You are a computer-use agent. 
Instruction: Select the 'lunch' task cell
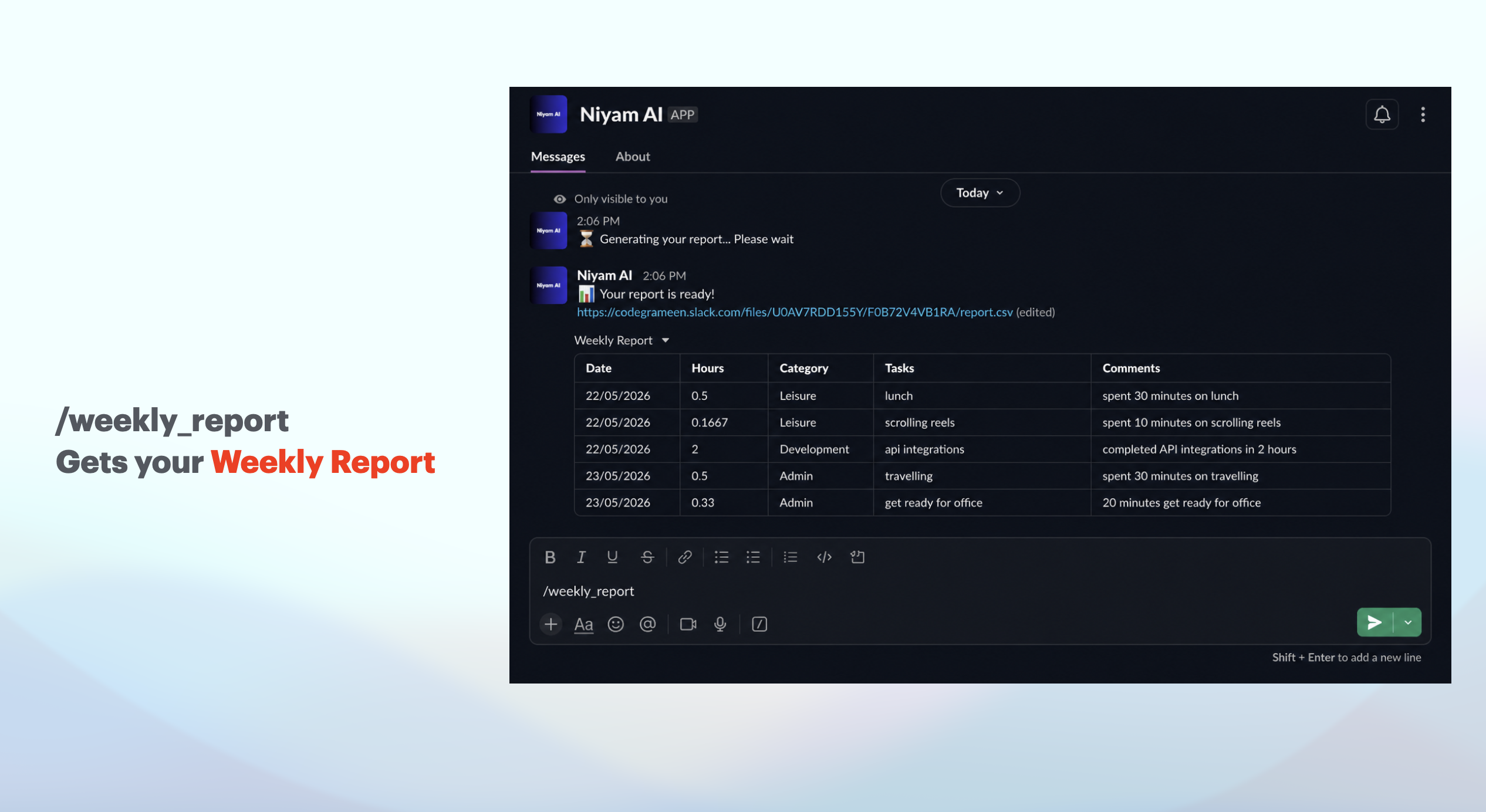point(981,396)
